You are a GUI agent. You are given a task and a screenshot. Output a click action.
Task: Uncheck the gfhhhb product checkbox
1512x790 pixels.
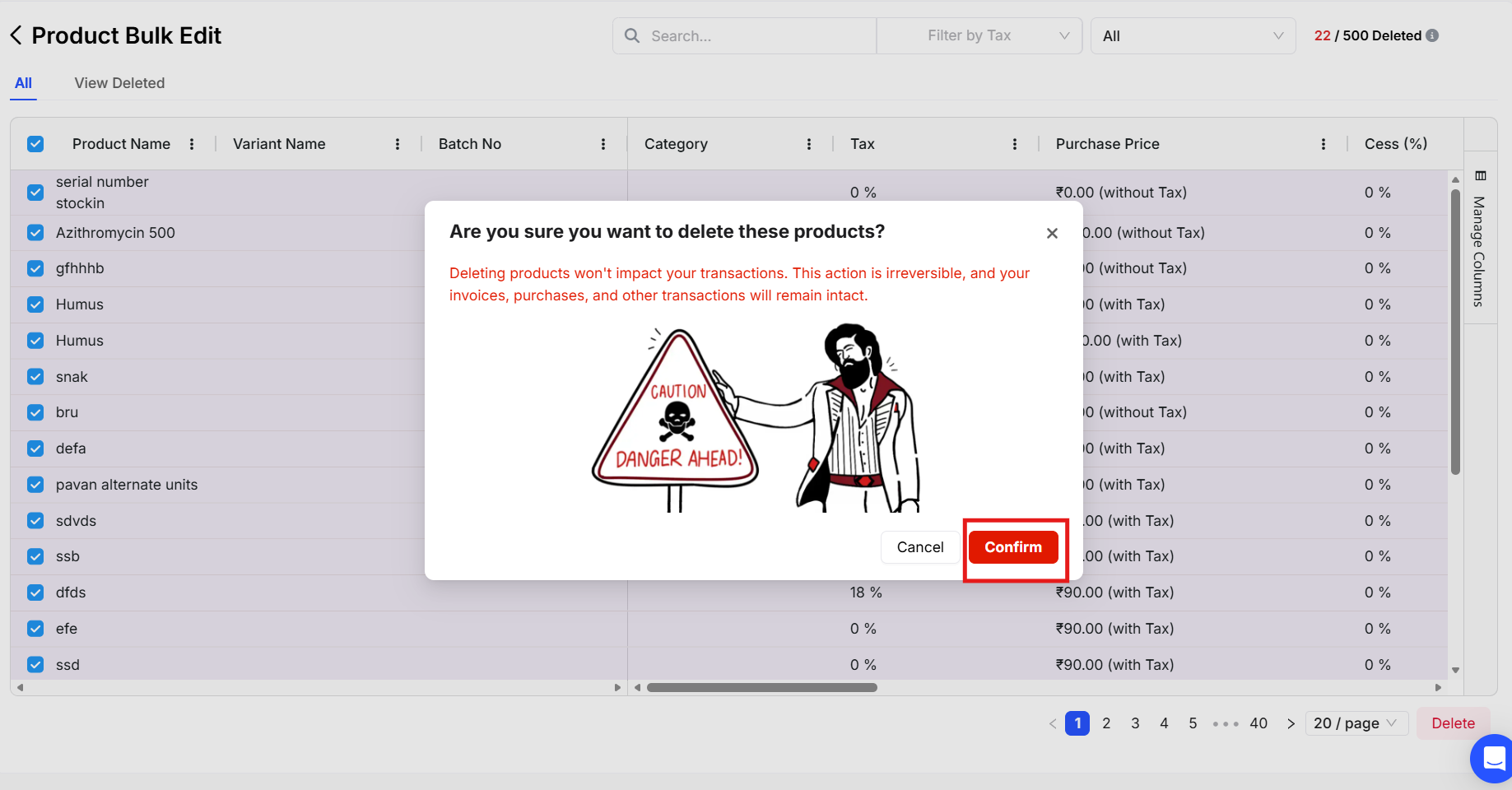[x=35, y=268]
